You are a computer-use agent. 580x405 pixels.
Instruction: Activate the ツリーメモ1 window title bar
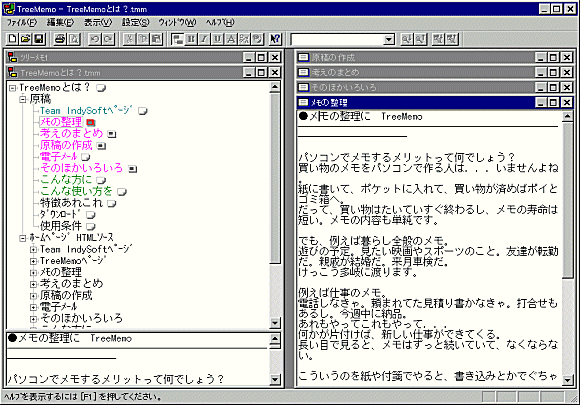pyautogui.click(x=144, y=57)
